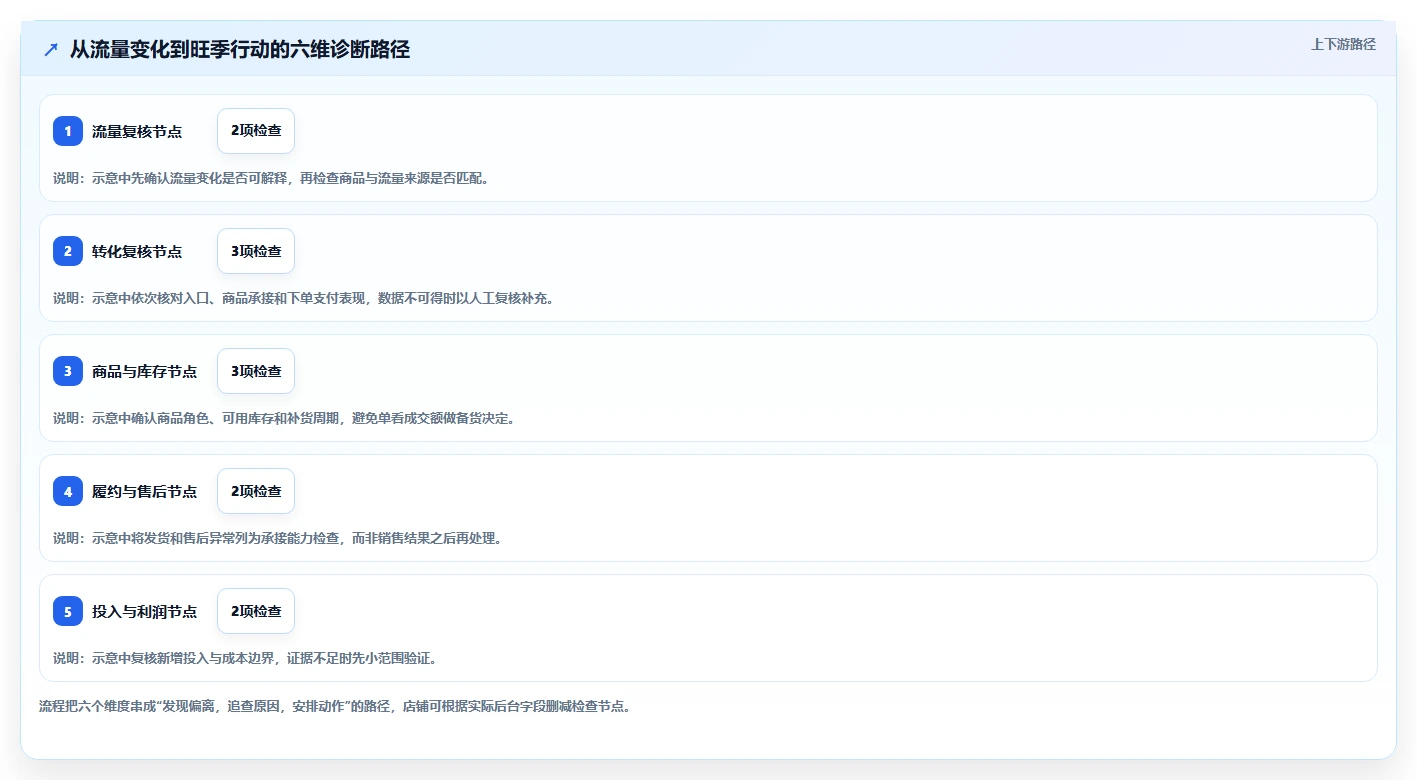Screen dimensions: 1417x780
Task: Select the 转化复核节点 title
Action: (137, 251)
